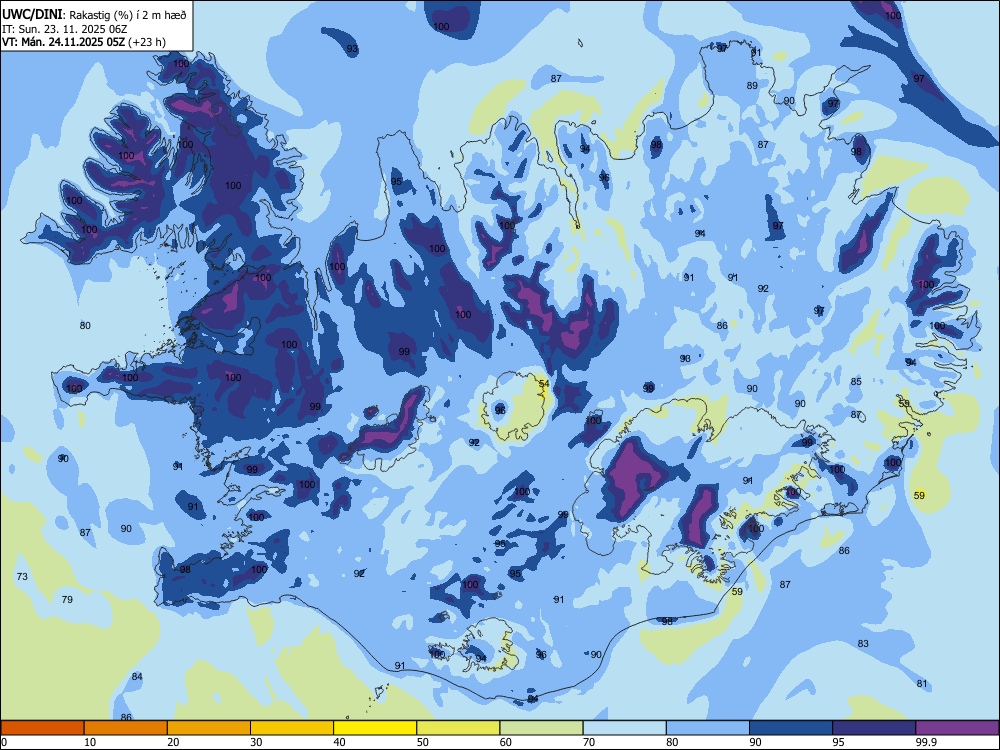Select the '(+23 h)' forecast offset text
Viewport: 1000px width, 750px height.
point(147,42)
